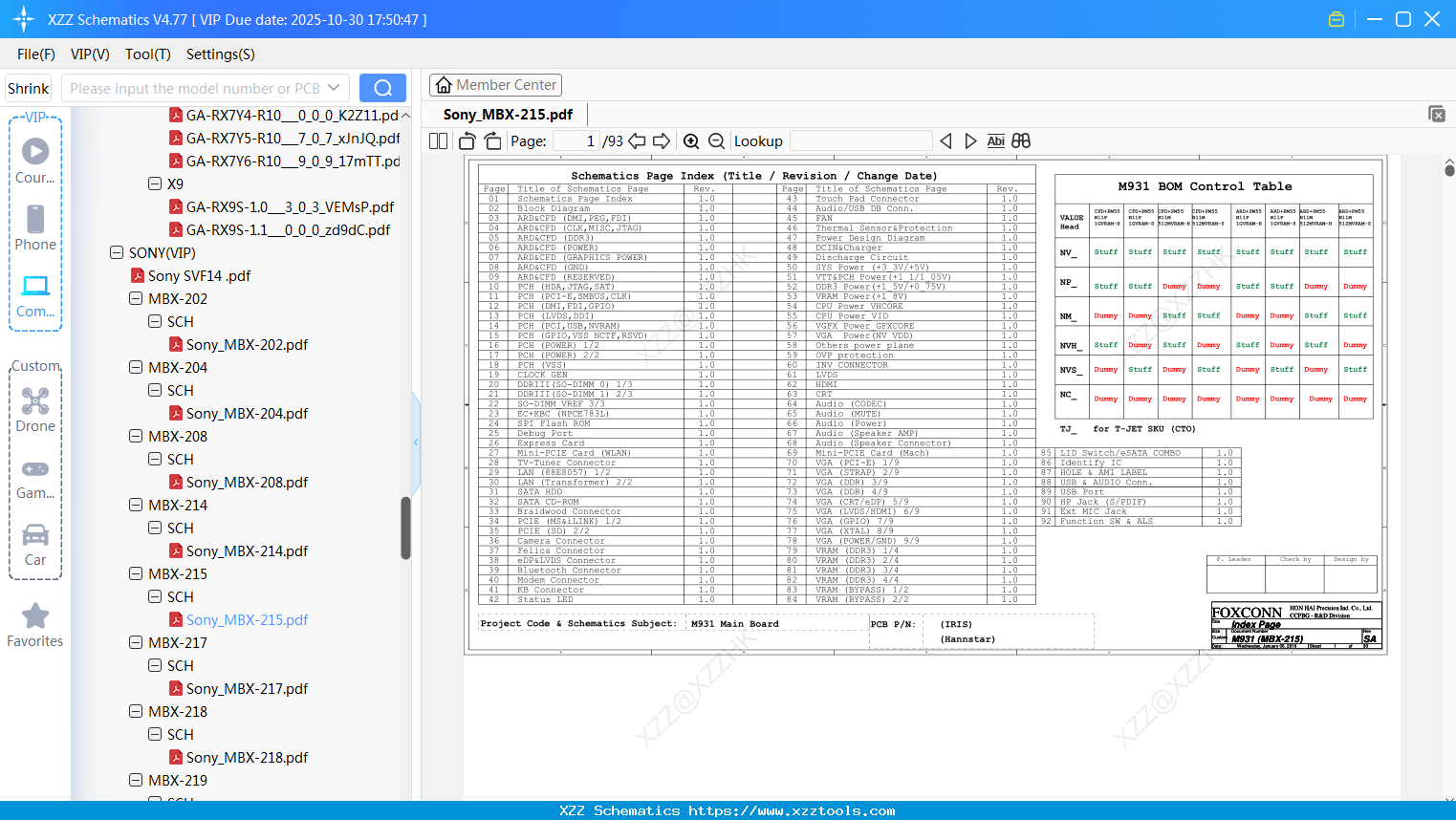This screenshot has height=820, width=1456.
Task: Click the Member Center button
Action: [495, 85]
